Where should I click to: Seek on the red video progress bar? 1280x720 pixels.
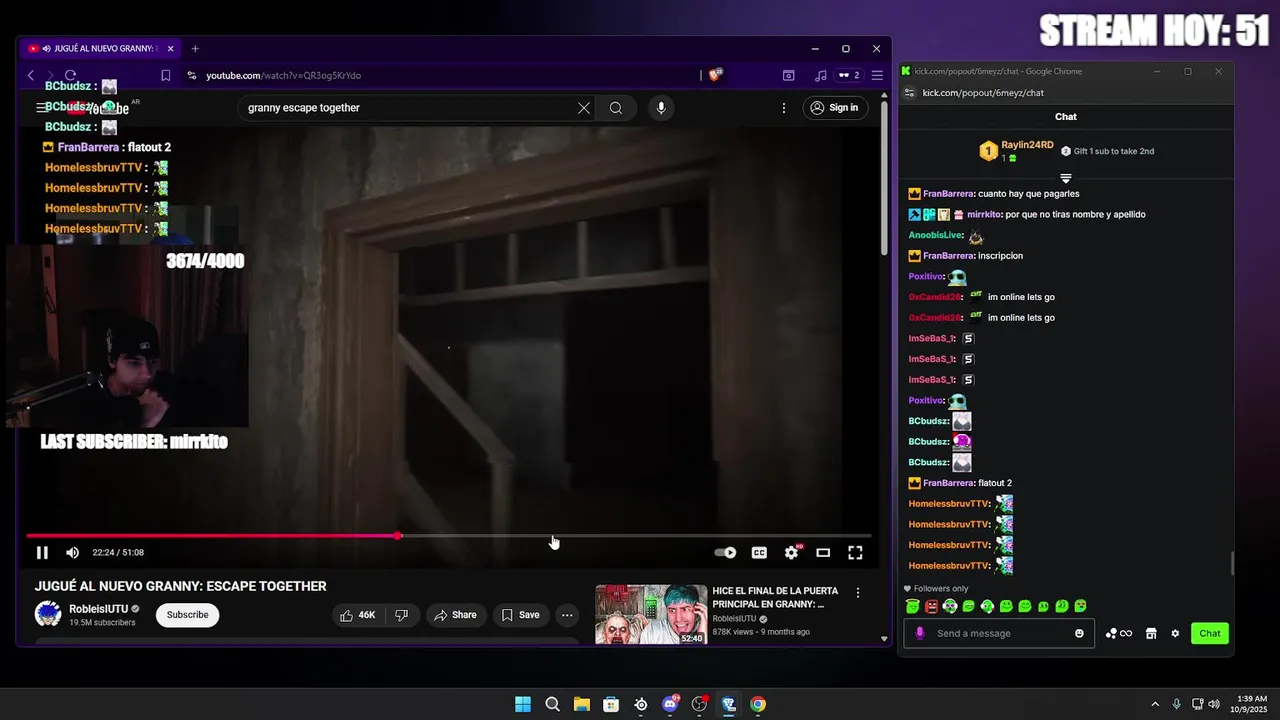[x=449, y=536]
